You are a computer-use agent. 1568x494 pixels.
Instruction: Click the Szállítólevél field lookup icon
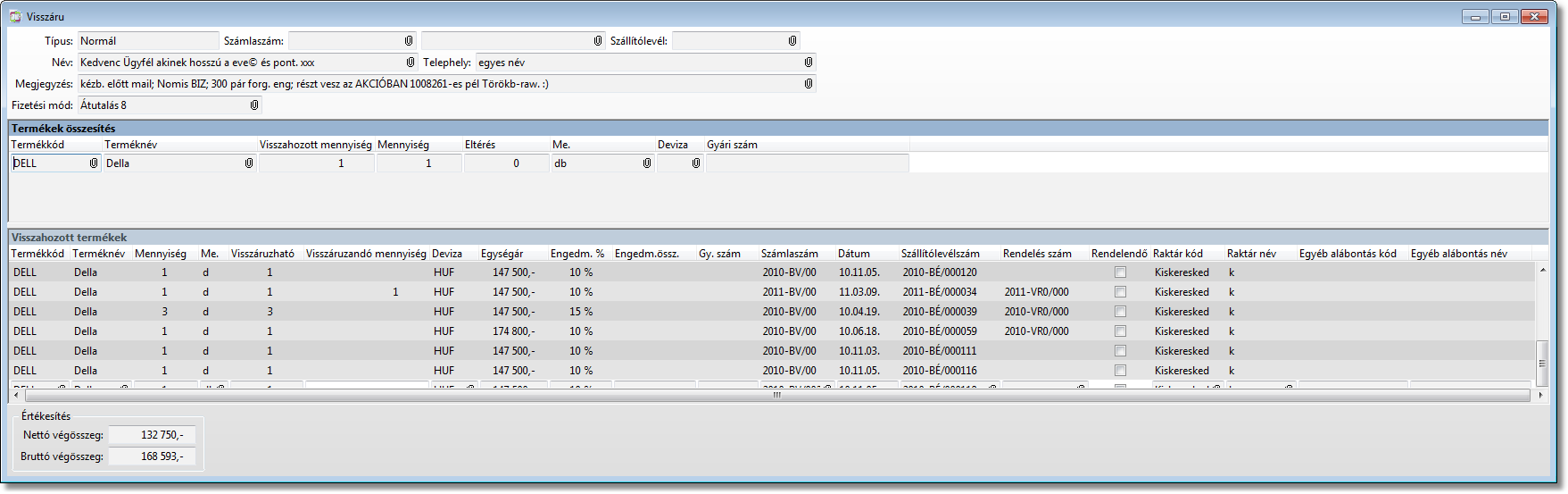(x=792, y=41)
